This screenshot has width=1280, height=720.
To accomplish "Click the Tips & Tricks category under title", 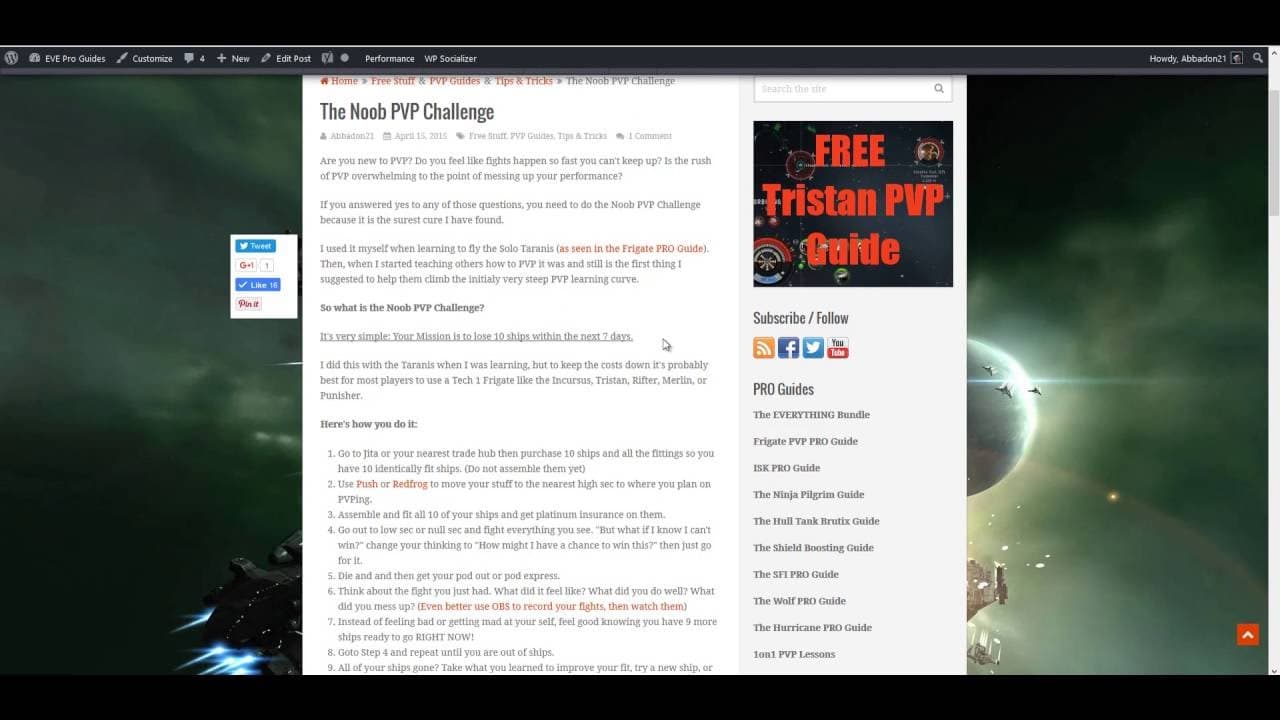I will coord(582,136).
